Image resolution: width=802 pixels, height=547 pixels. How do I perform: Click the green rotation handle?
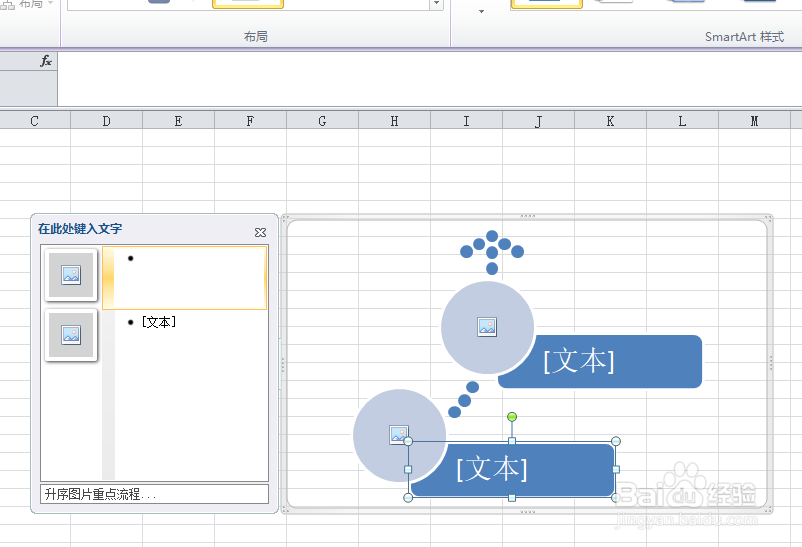click(511, 417)
